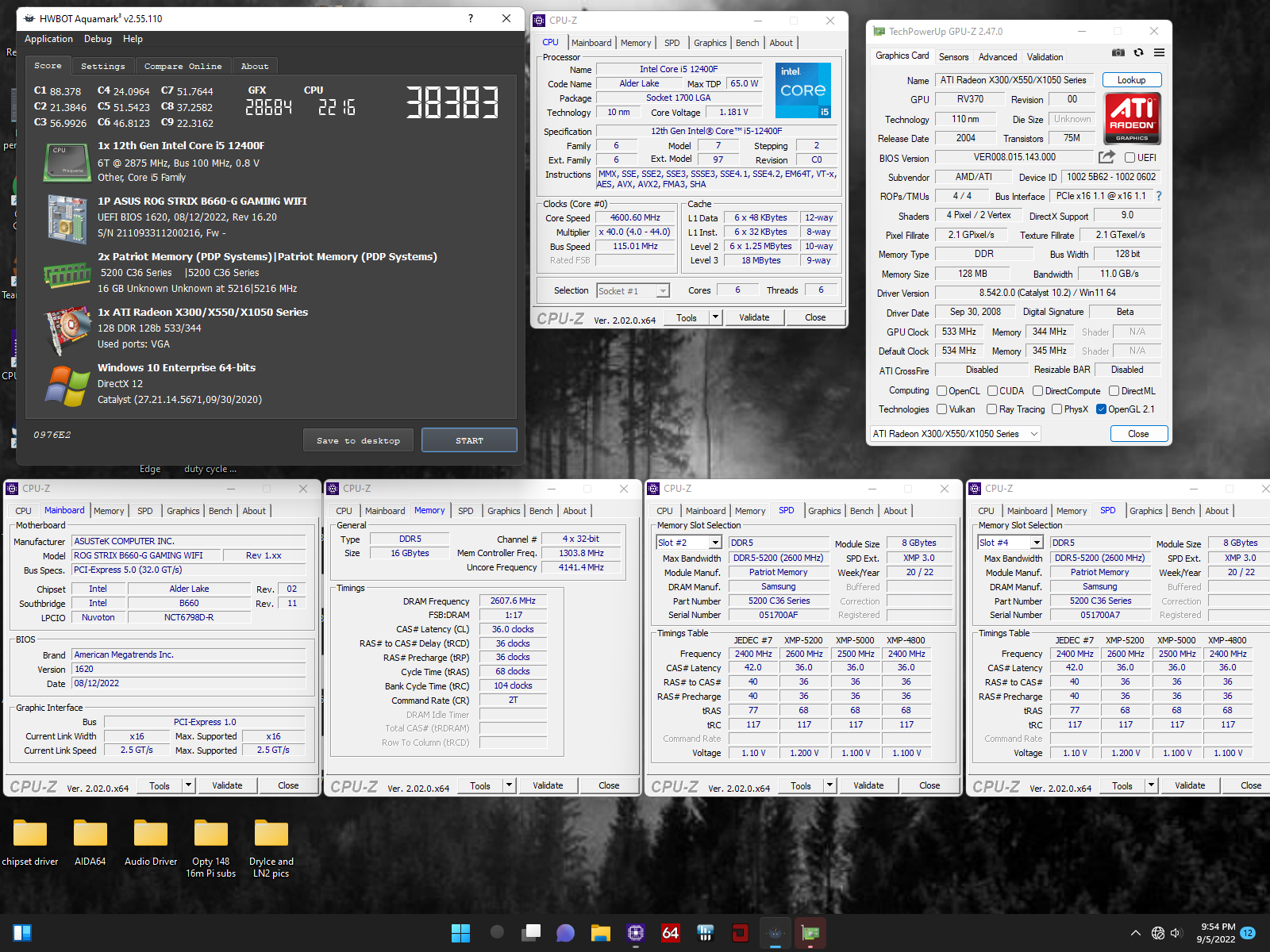Open the Socket #1 selection dropdown
The image size is (1270, 952).
[x=633, y=291]
